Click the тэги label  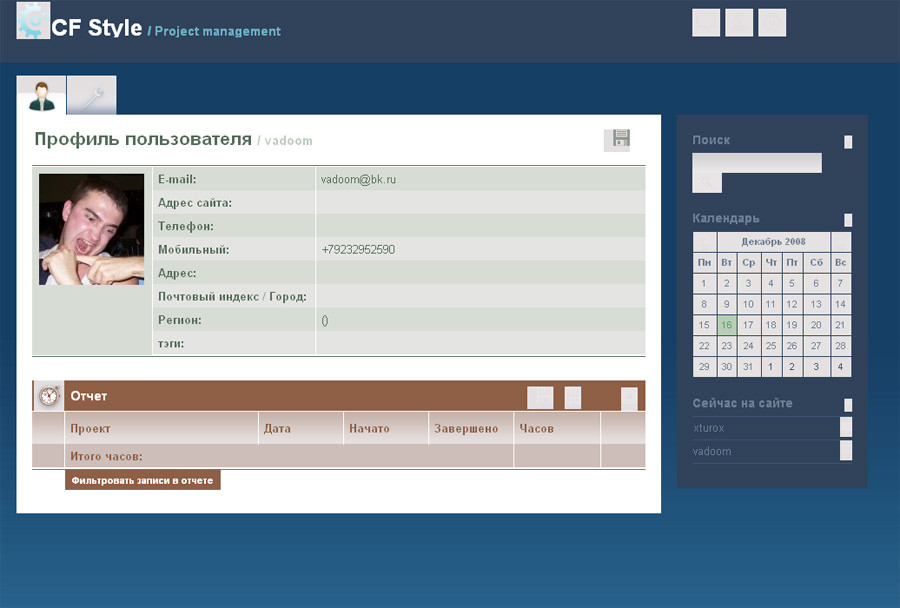tap(171, 344)
